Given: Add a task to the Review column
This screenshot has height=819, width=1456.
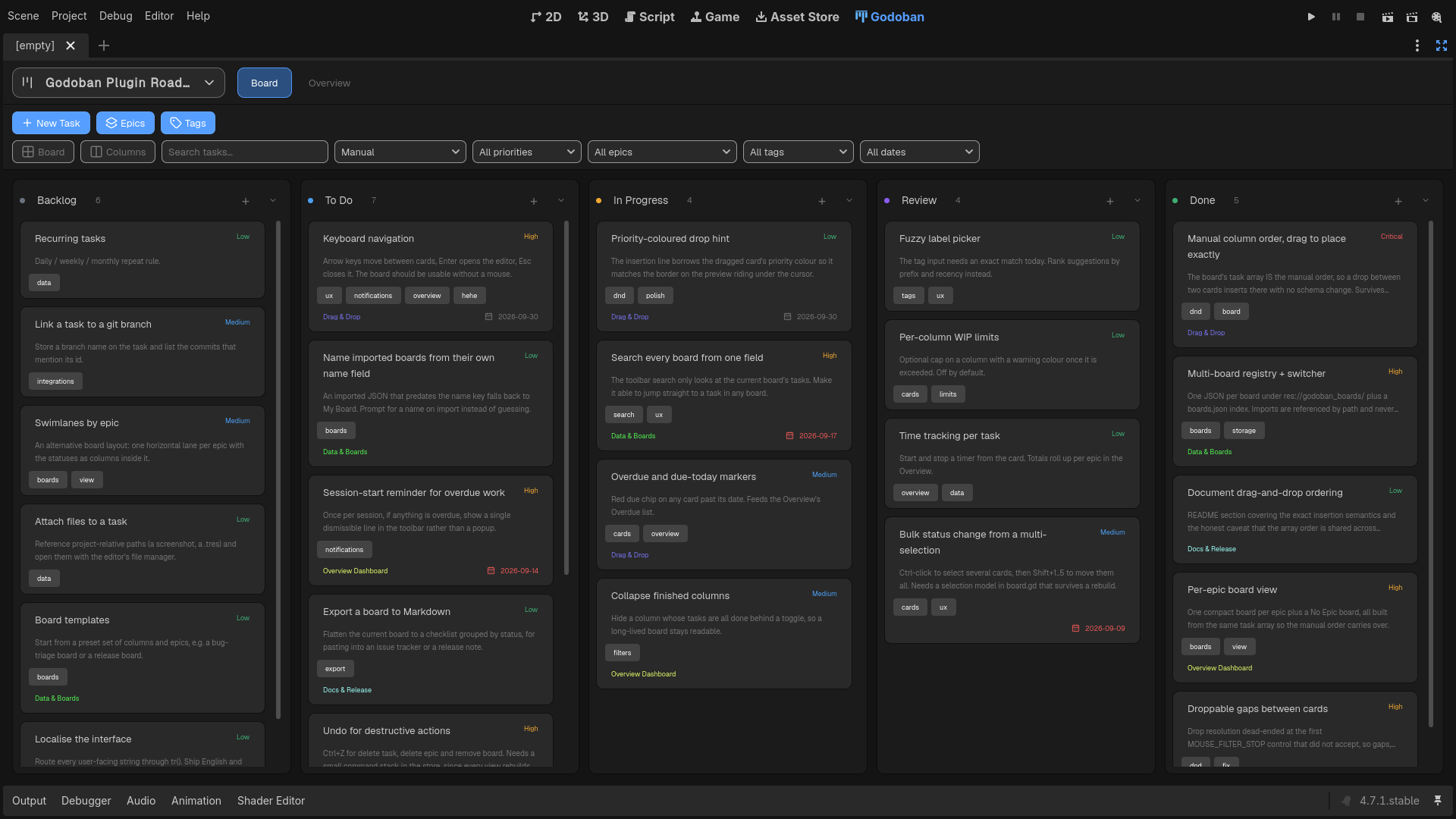Looking at the screenshot, I should pyautogui.click(x=1110, y=201).
